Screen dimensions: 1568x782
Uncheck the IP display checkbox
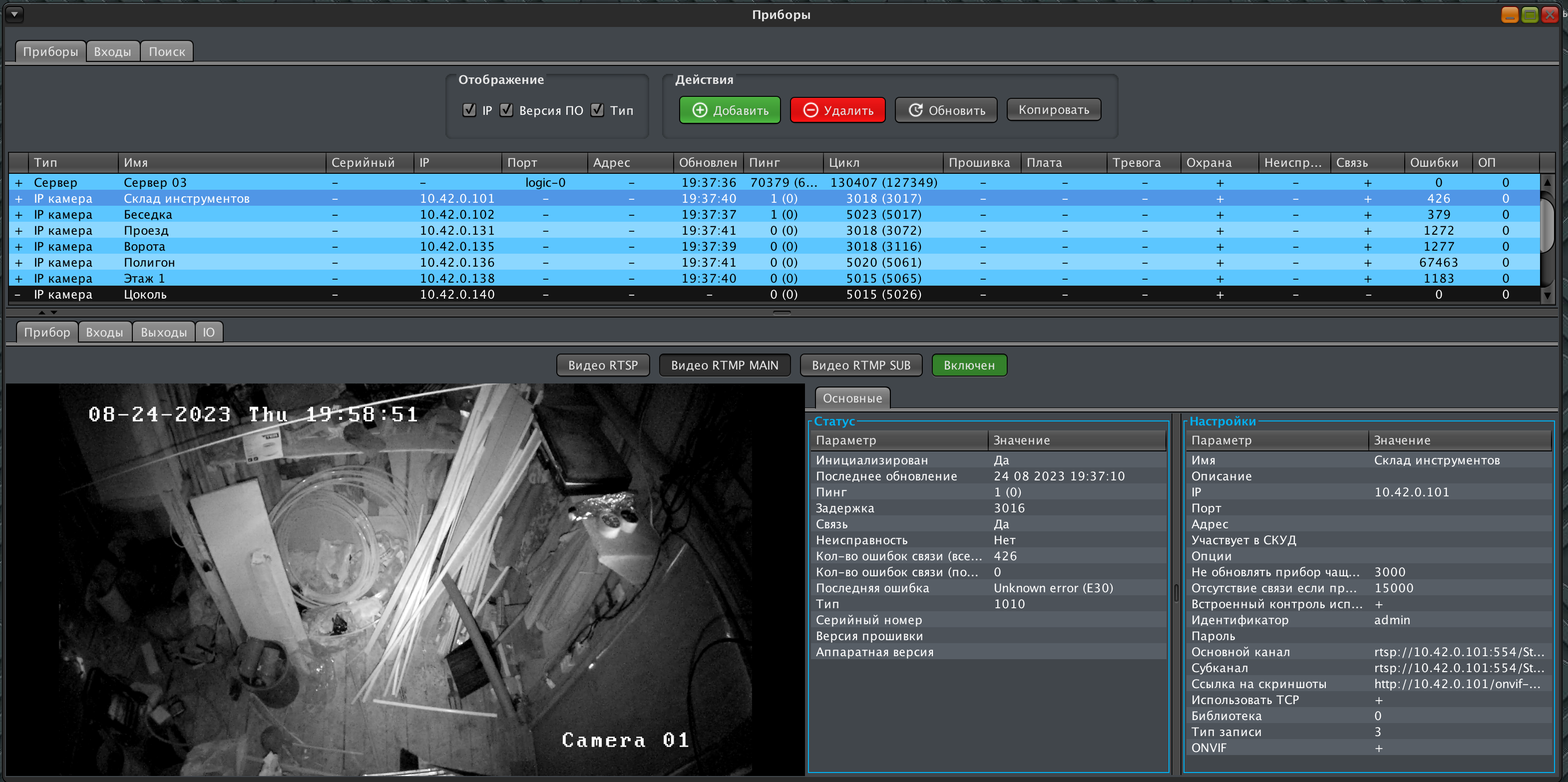pos(469,110)
